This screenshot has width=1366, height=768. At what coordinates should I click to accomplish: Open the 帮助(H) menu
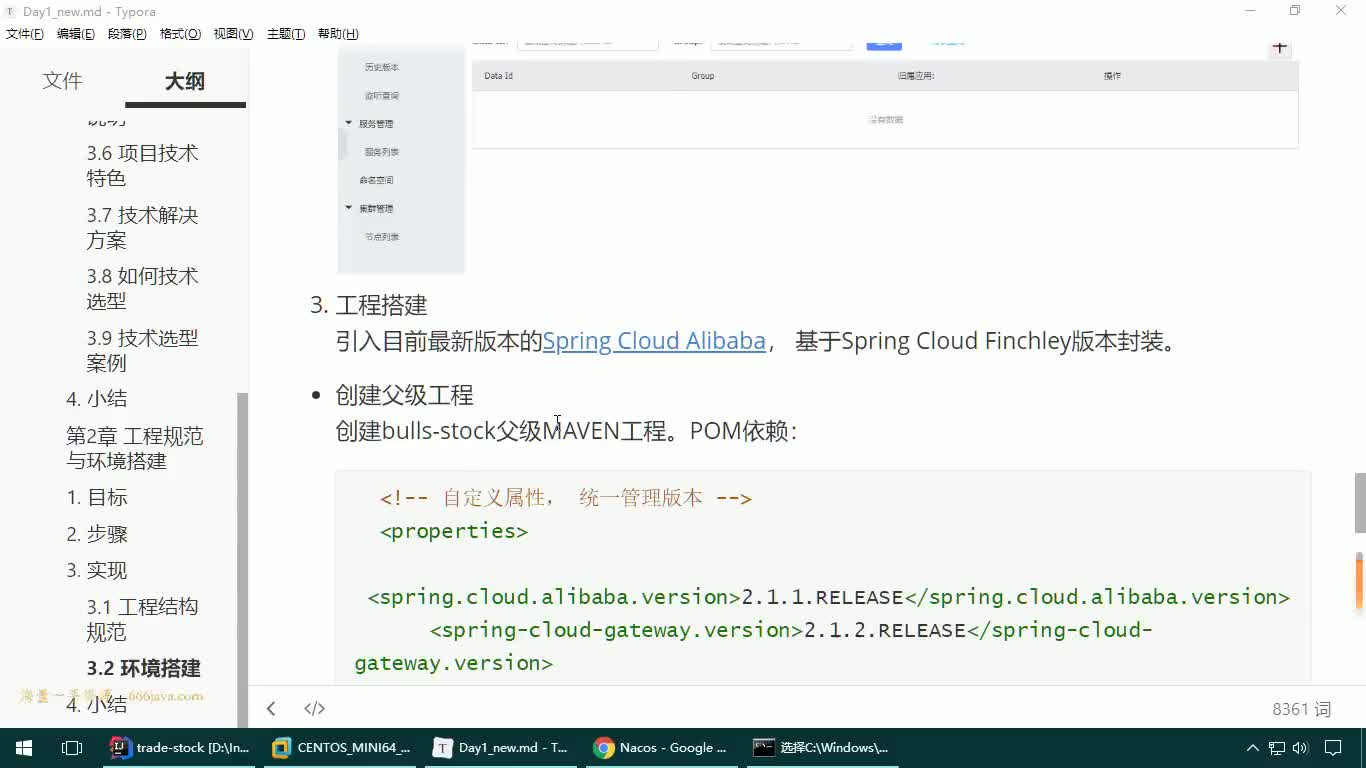pos(338,34)
